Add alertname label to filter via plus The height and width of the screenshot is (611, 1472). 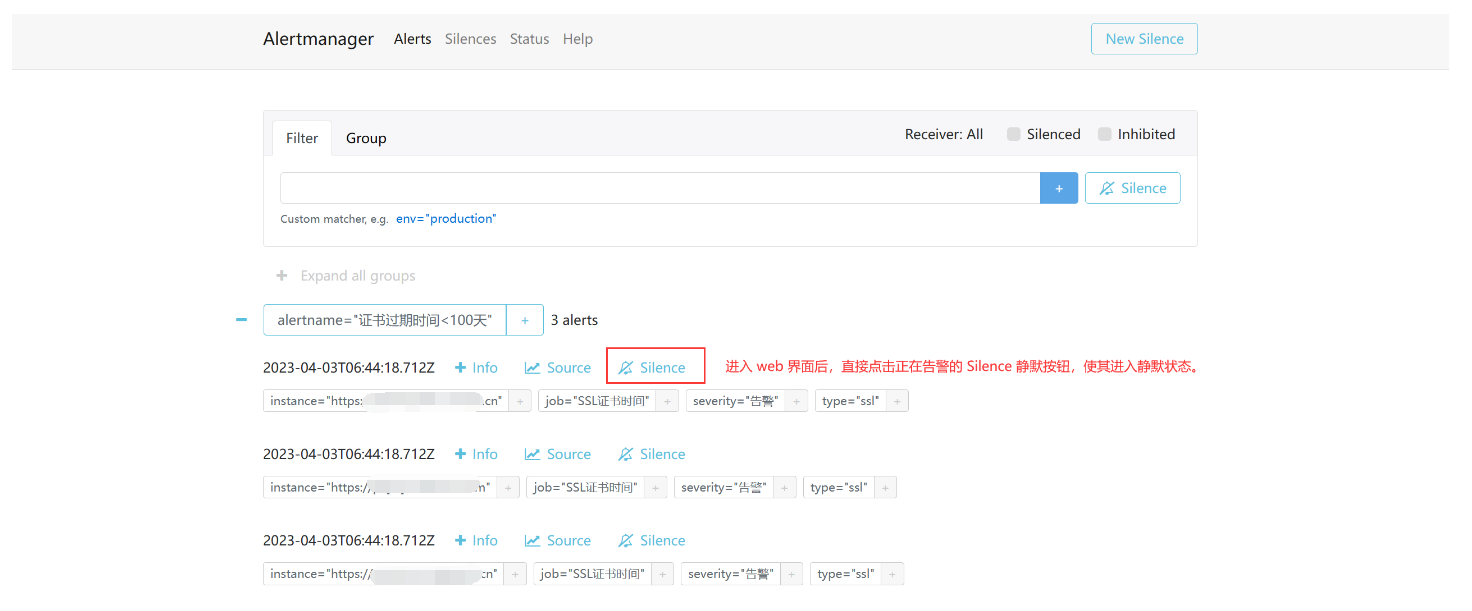click(x=525, y=320)
